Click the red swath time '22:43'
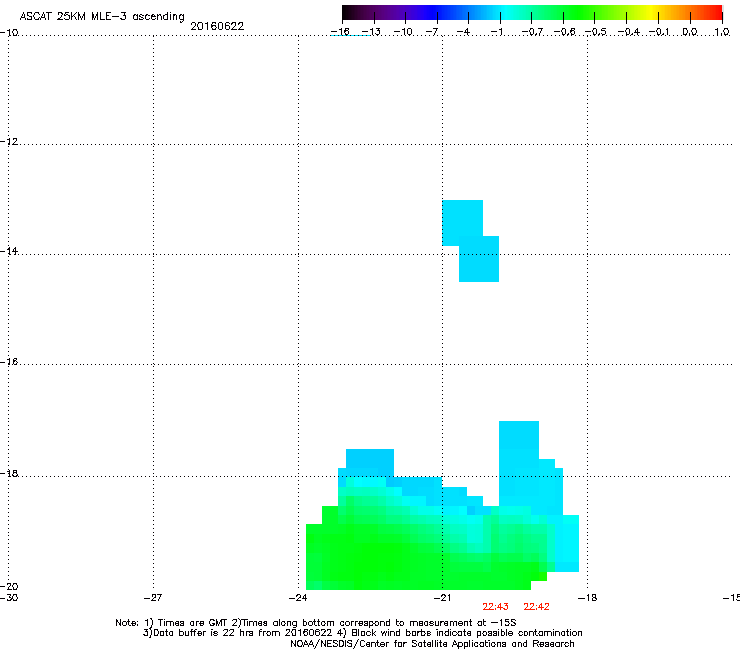740x650 pixels. (496, 607)
